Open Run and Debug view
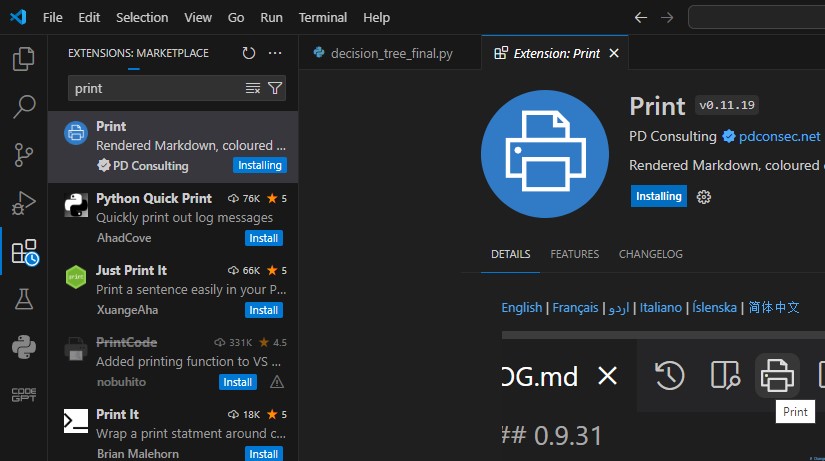This screenshot has height=461, width=825. click(24, 203)
